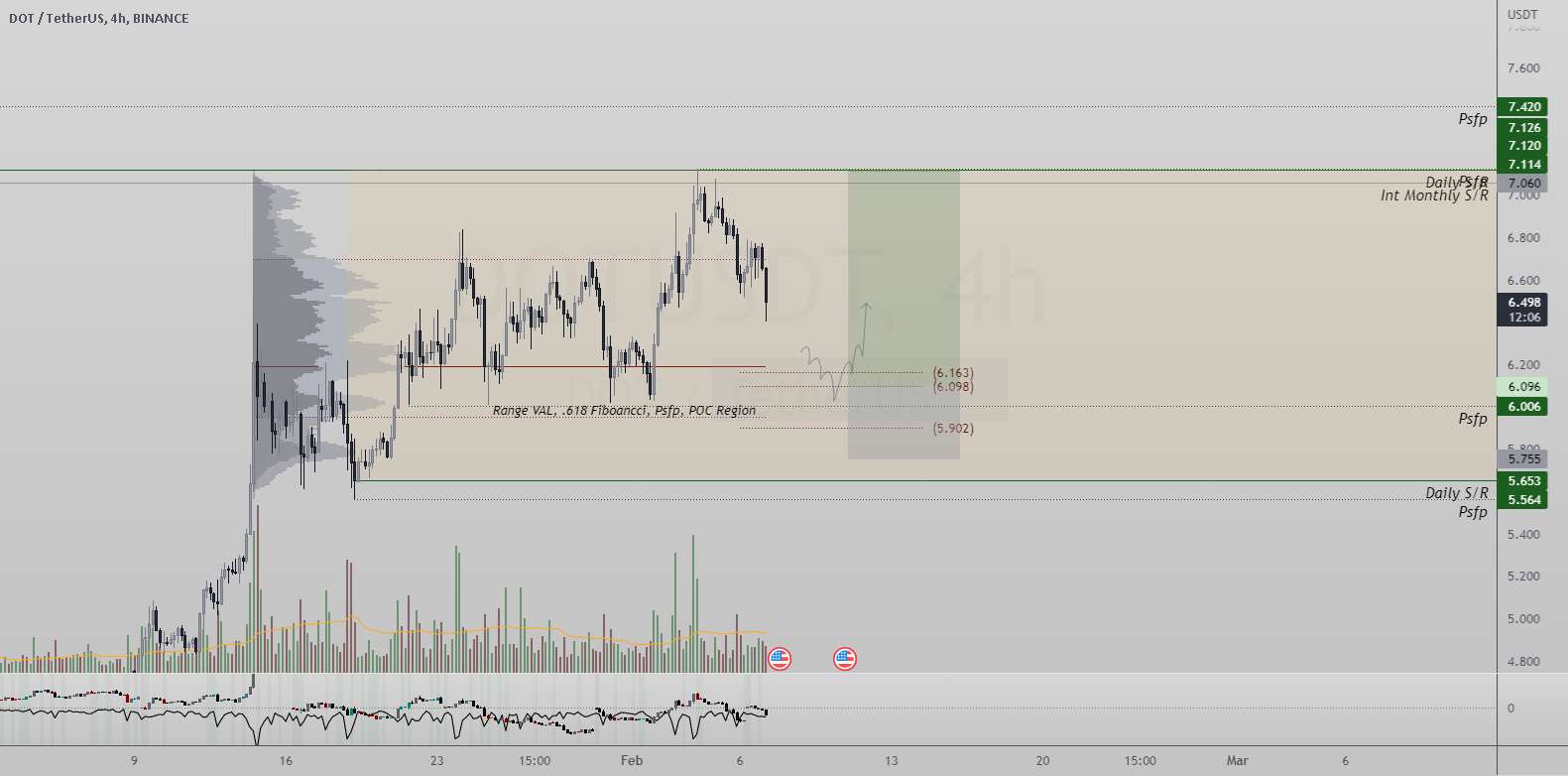This screenshot has height=776, width=1568.
Task: Click the leftmost US flag economic event icon
Action: (x=780, y=658)
